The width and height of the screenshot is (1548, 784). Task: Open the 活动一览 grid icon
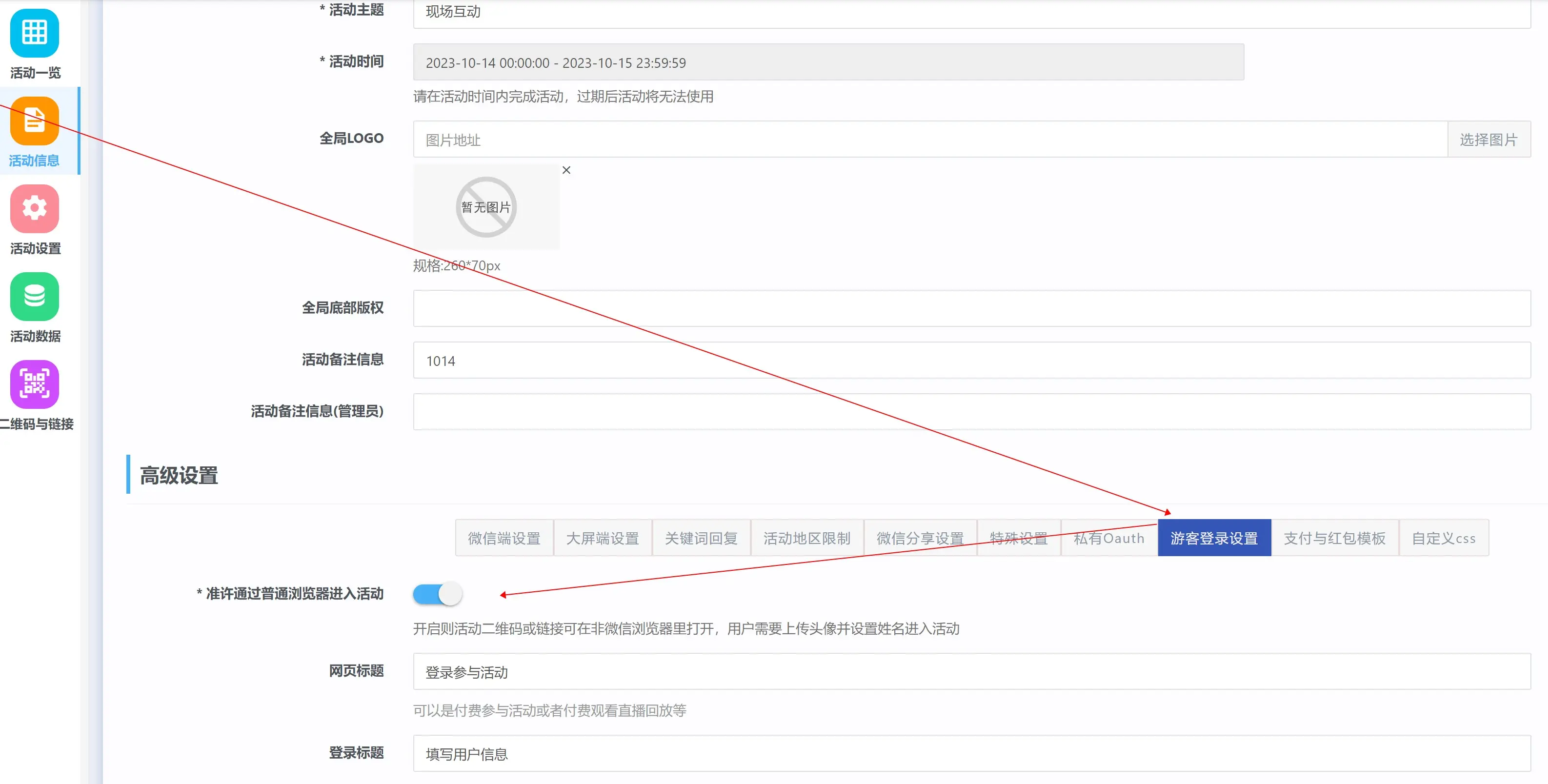[34, 33]
